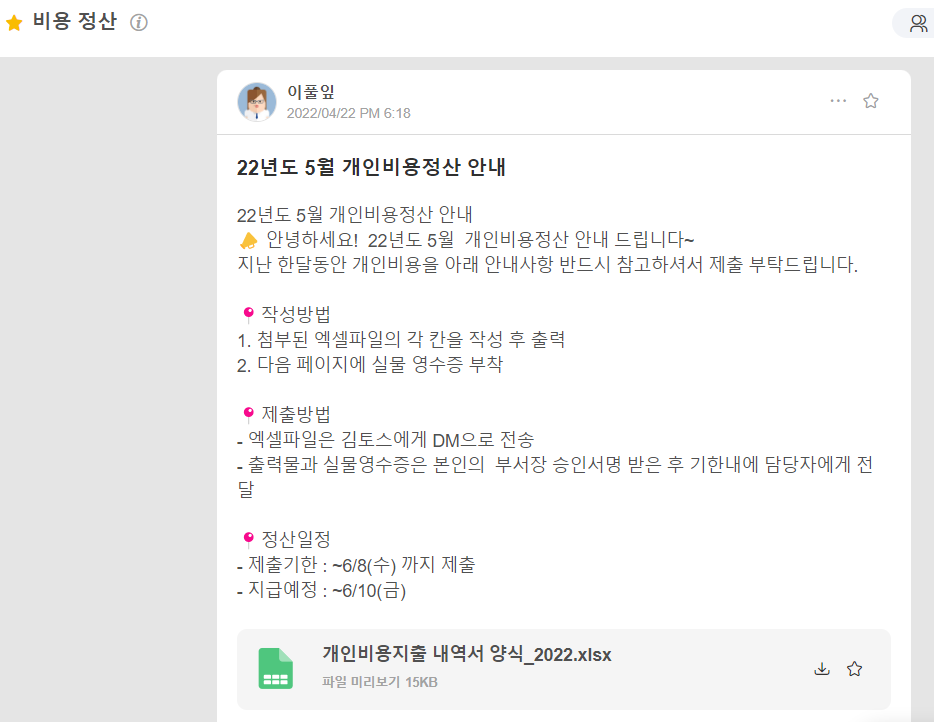This screenshot has height=722, width=934.
Task: Open the file 개인비용지출 내역서 양식_2022.xlsx
Action: (x=466, y=655)
